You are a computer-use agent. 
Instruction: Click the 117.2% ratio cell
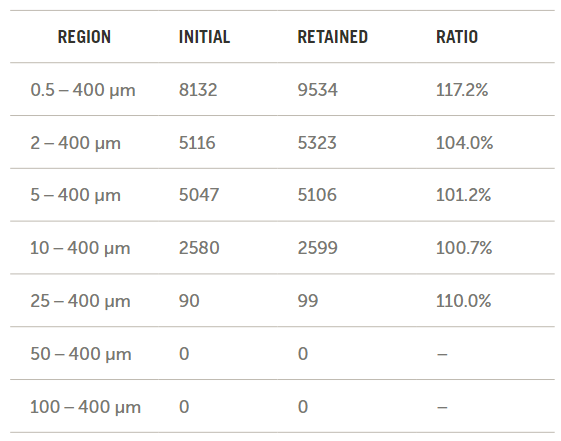point(462,90)
